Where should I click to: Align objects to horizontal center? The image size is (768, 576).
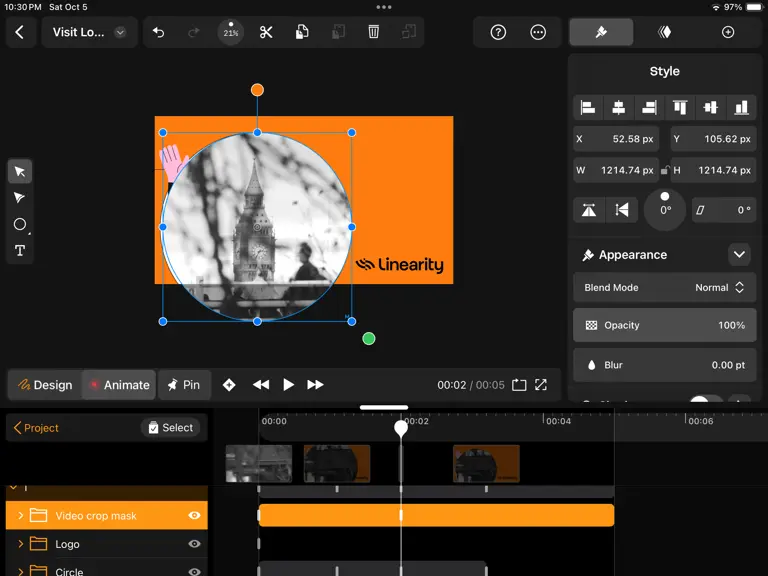619,107
